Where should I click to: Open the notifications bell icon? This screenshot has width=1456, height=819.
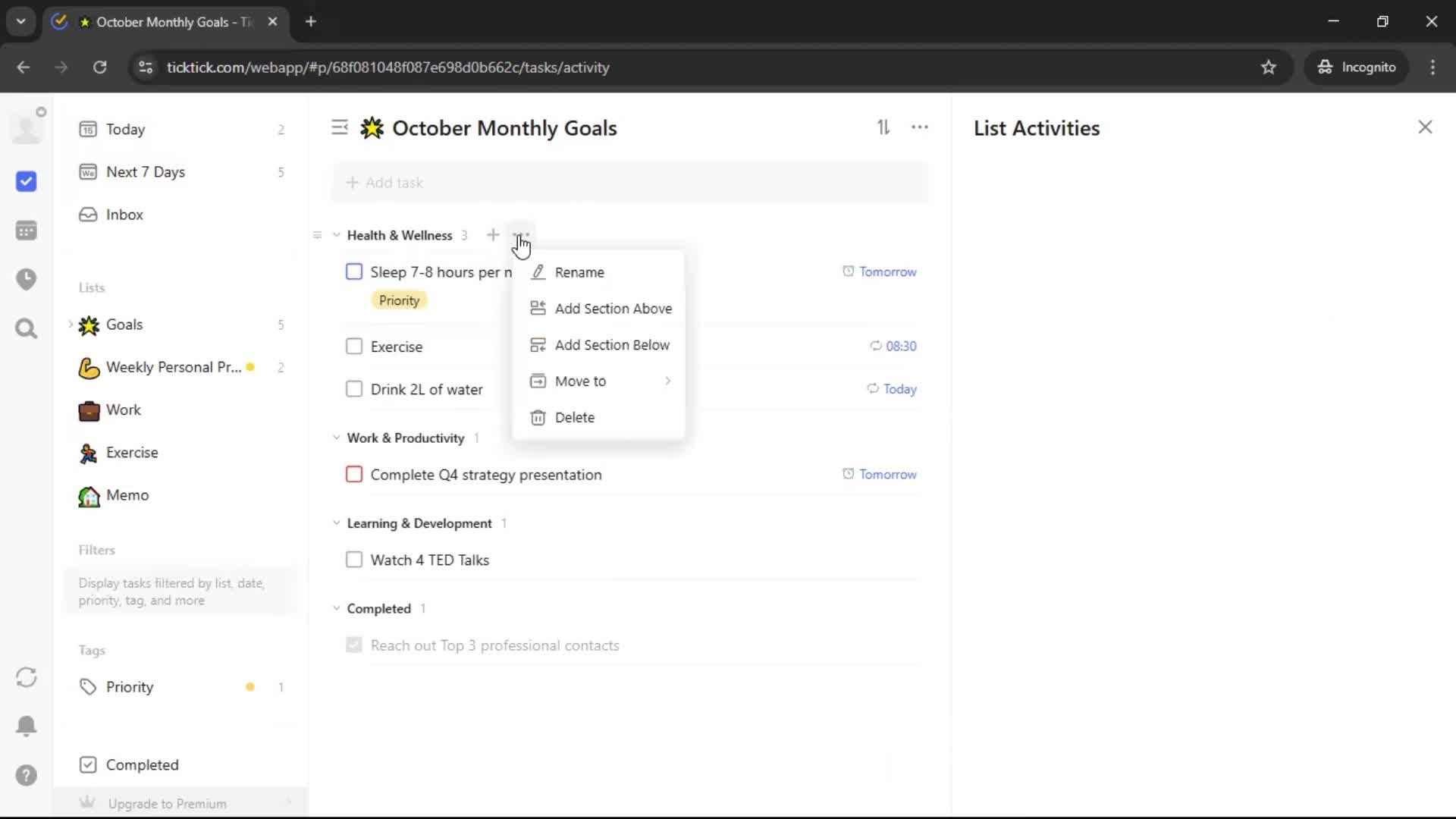coord(26,726)
